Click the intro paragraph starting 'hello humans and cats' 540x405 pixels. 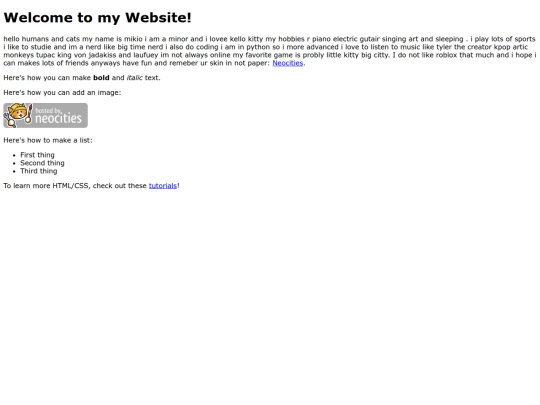(x=270, y=51)
